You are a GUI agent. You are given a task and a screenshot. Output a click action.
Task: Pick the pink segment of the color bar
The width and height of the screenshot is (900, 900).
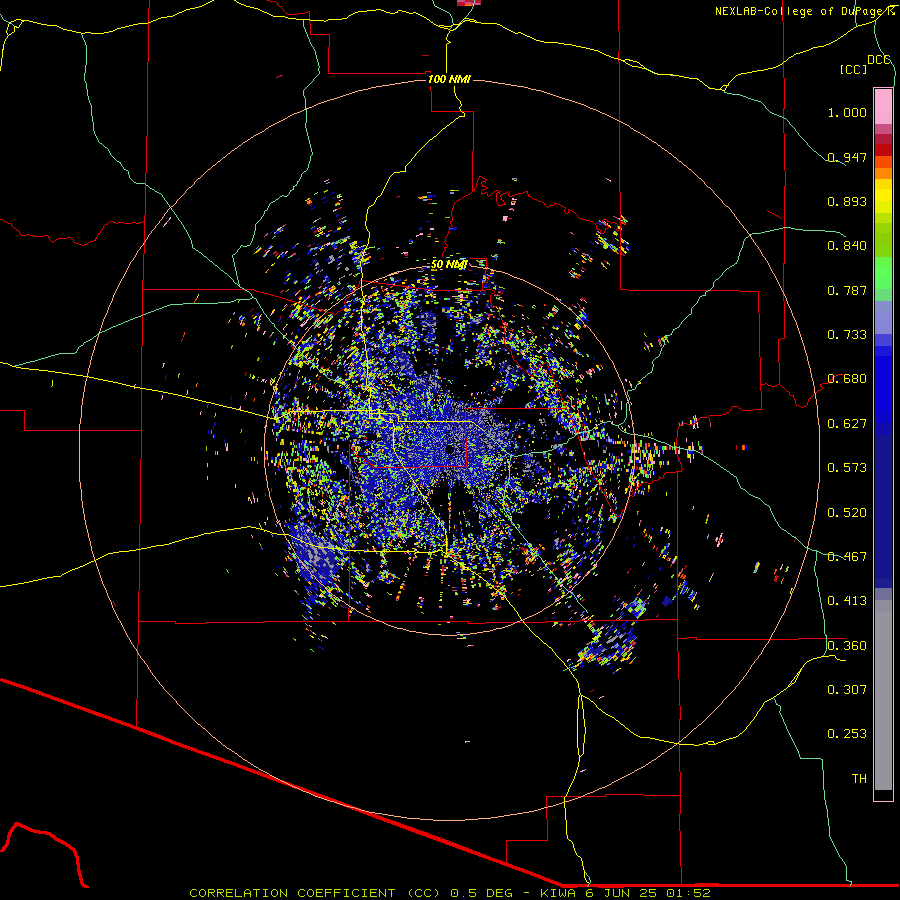coord(883,107)
